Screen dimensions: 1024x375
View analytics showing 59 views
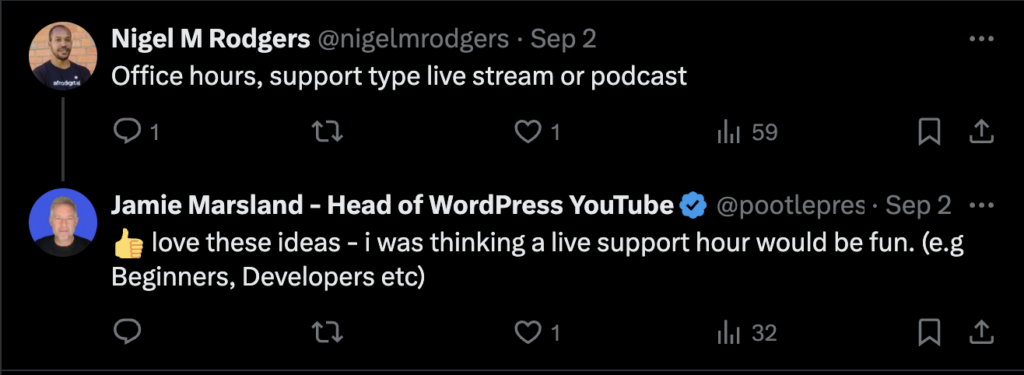tap(747, 133)
